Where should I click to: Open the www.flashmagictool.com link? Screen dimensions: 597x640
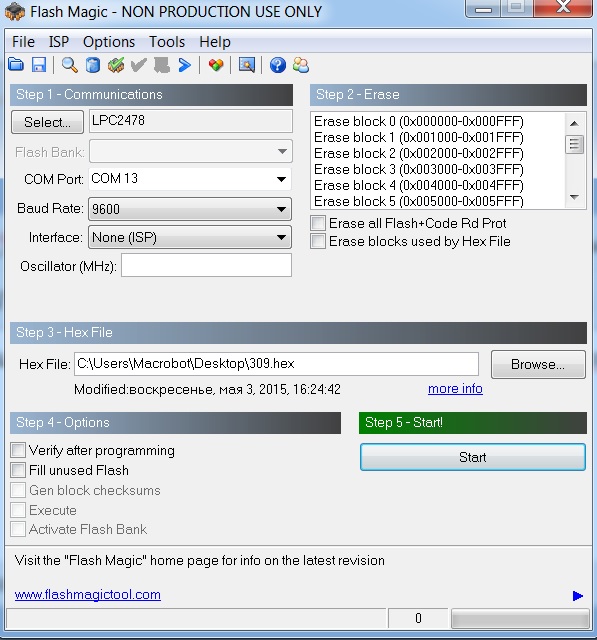(x=88, y=595)
